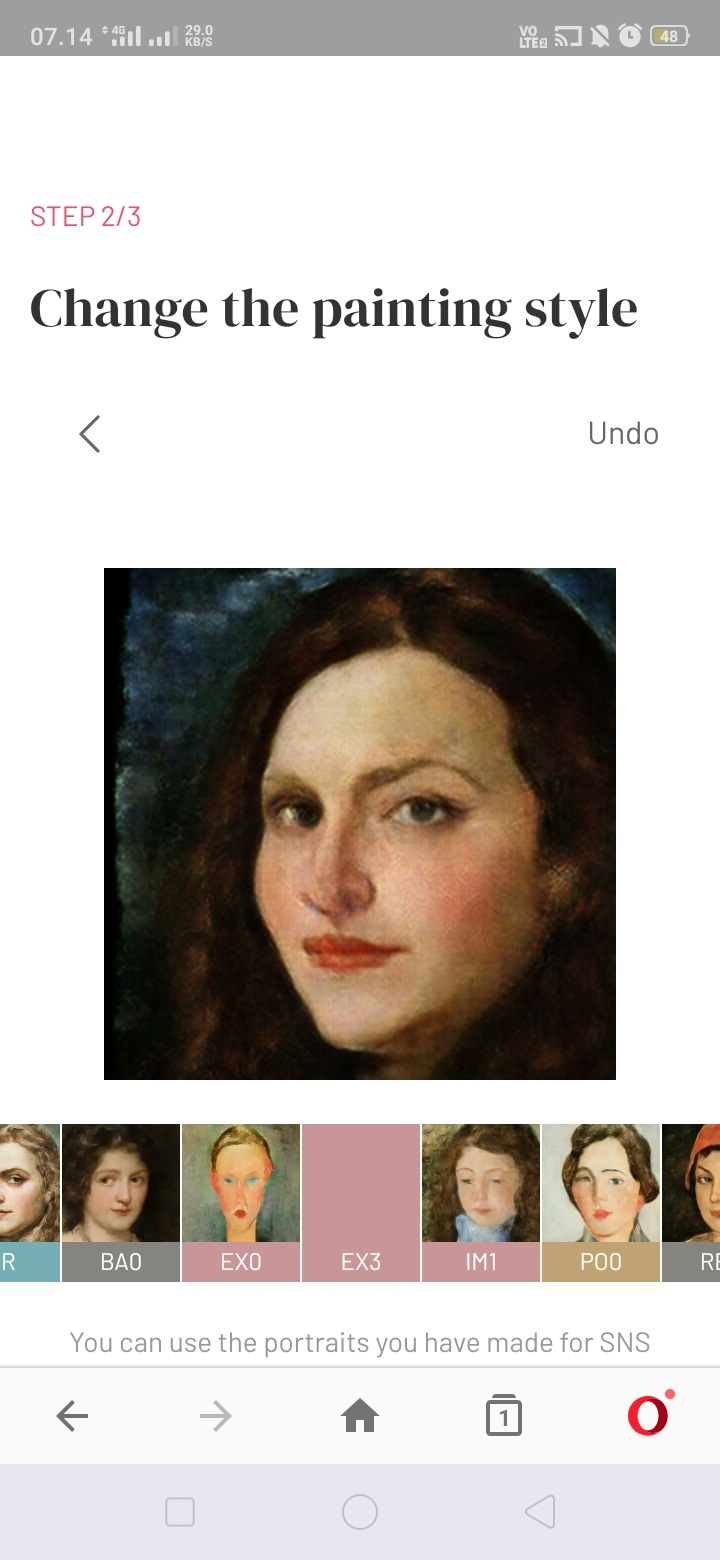Click the Undo button

pyautogui.click(x=623, y=433)
